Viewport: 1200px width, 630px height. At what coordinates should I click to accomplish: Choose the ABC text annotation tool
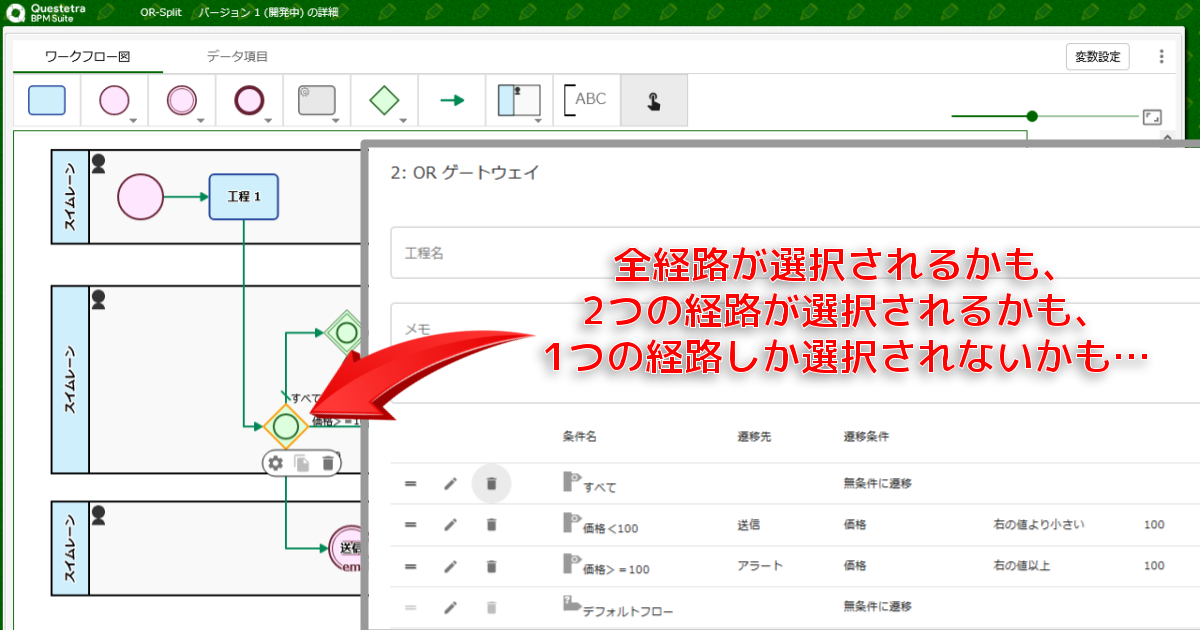tap(586, 100)
